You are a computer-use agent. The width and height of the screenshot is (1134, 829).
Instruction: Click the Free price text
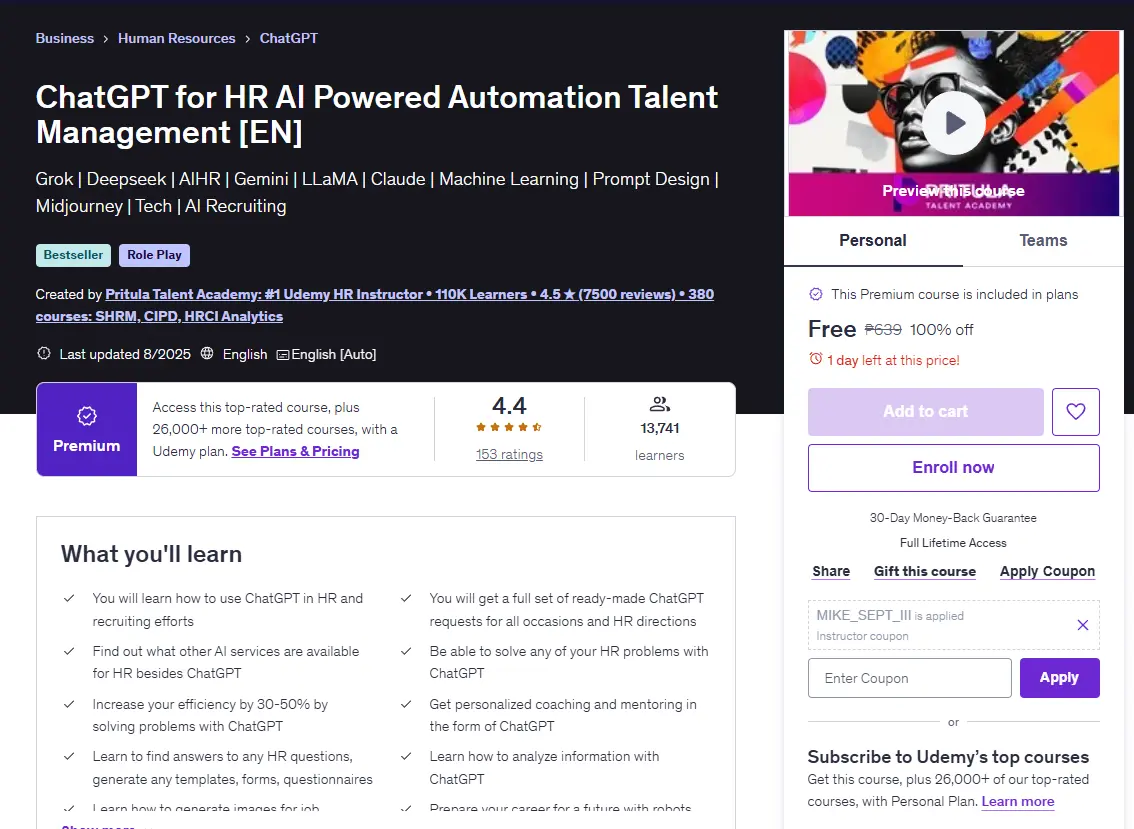(832, 329)
